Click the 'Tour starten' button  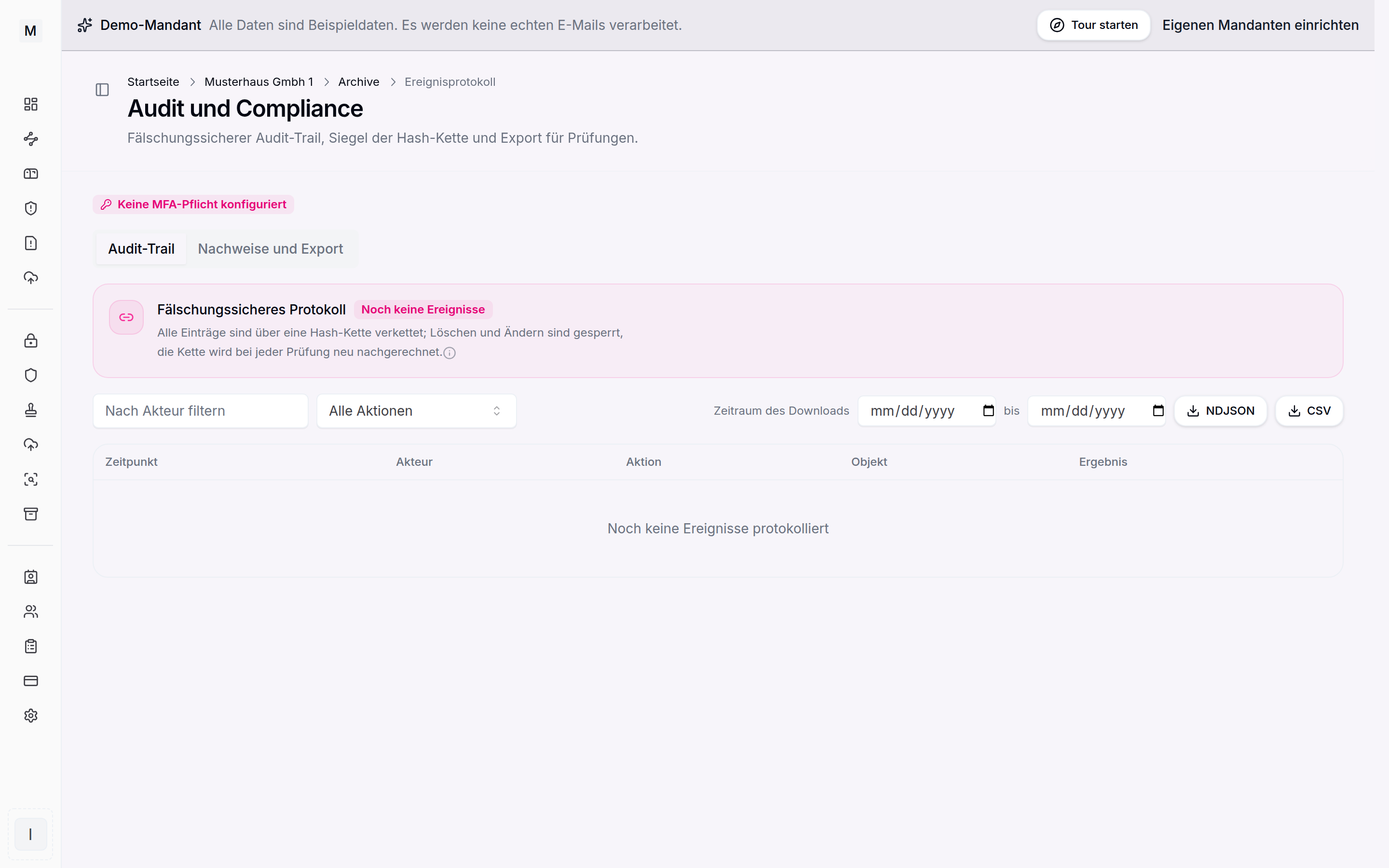pos(1093,25)
